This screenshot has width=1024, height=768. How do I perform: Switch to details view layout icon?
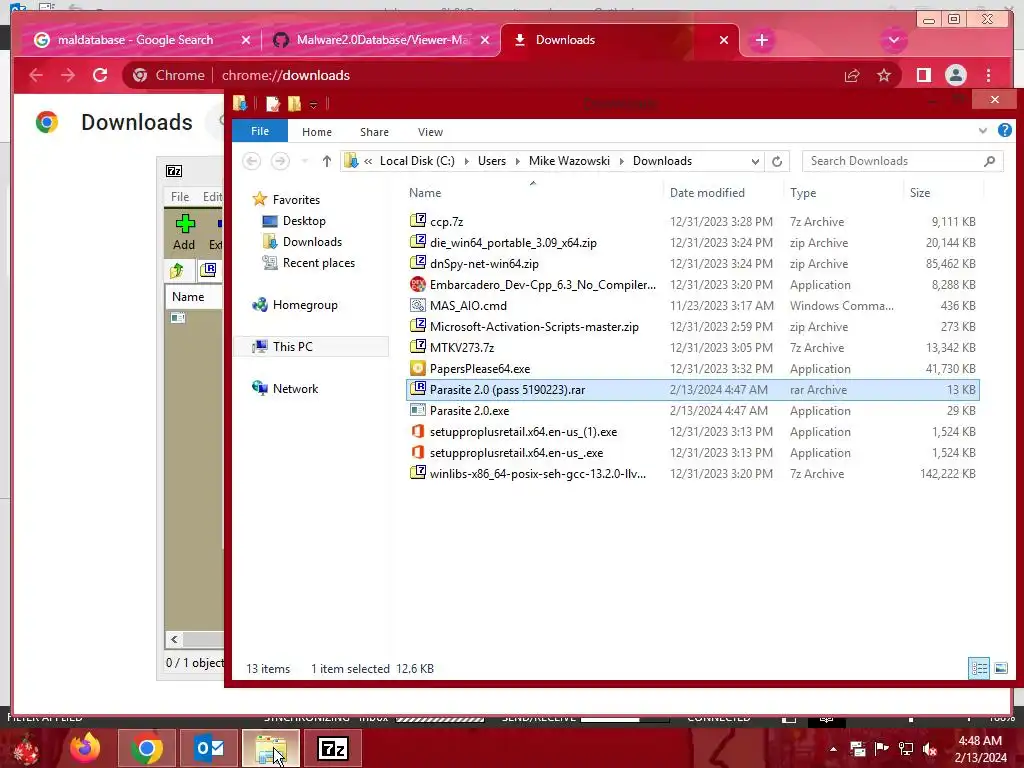point(979,668)
